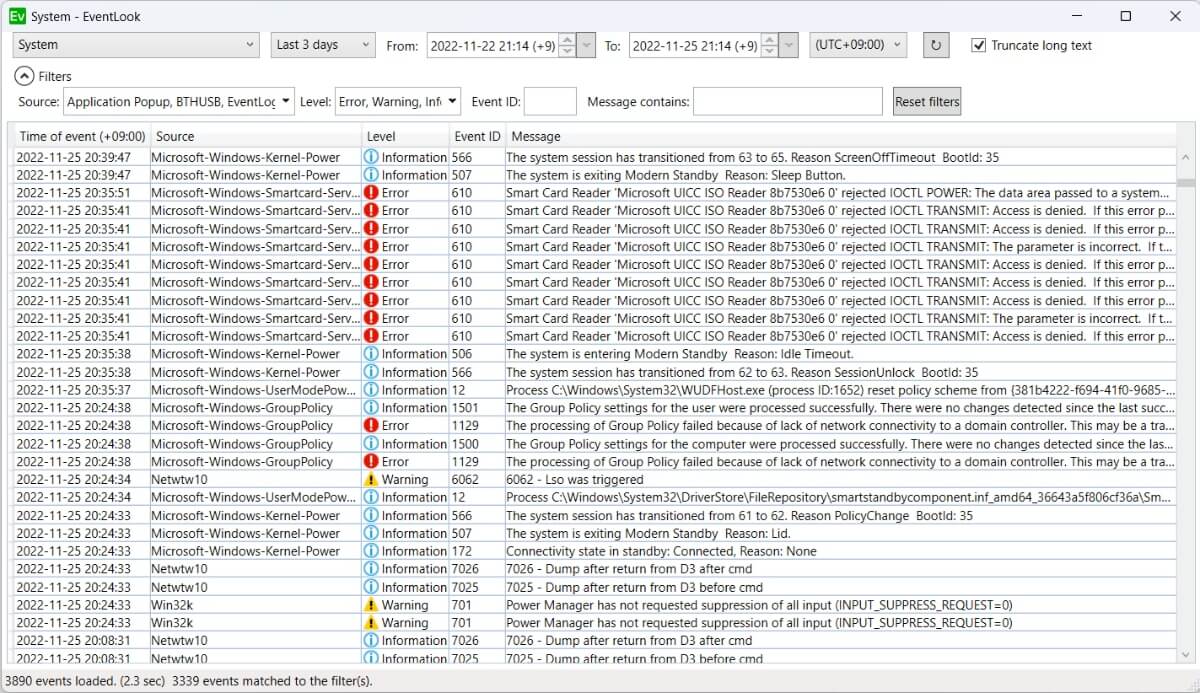This screenshot has width=1200, height=693.
Task: Click the red Error icon of the IOCTL POWER event
Action: [x=371, y=193]
